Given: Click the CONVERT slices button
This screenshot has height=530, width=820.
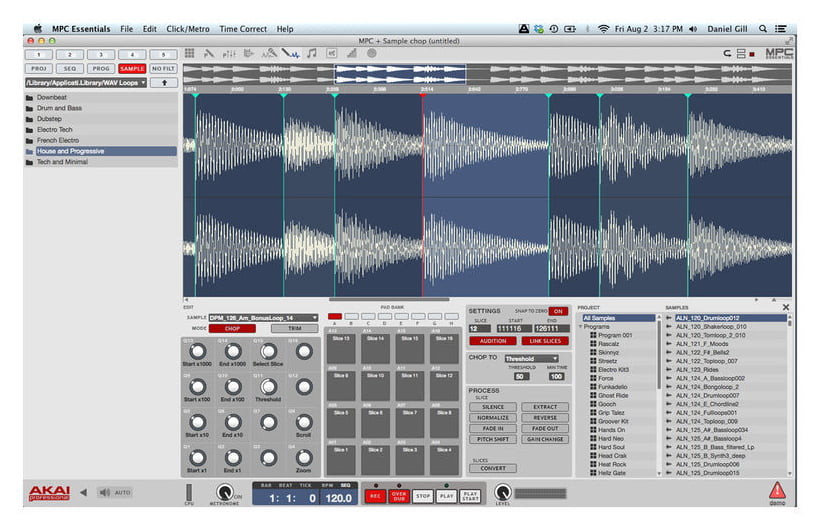Looking at the screenshot, I should tap(493, 468).
